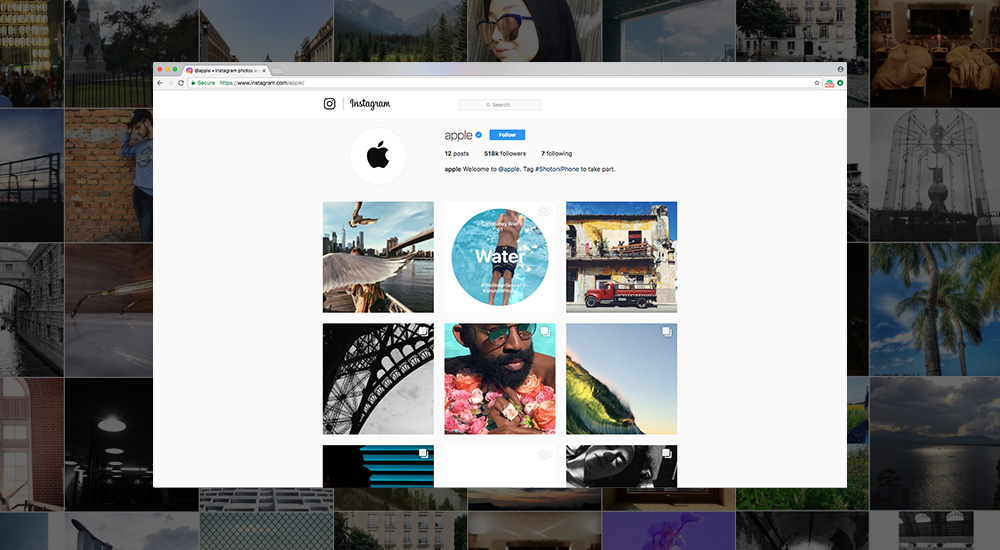Screen dimensions: 1000x550
Task: Click the apple username heading
Action: 458,135
